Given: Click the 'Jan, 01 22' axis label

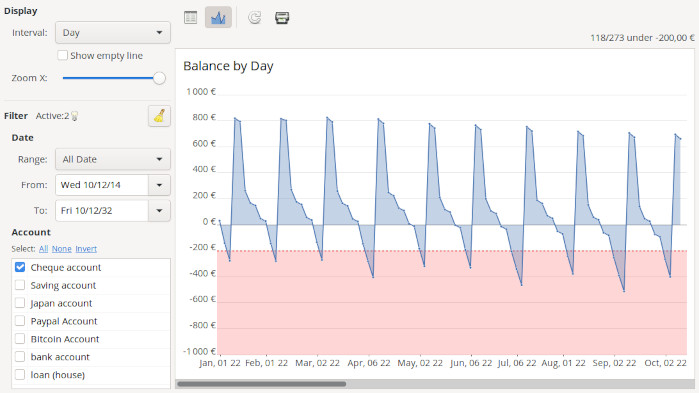Looking at the screenshot, I should tap(220, 363).
